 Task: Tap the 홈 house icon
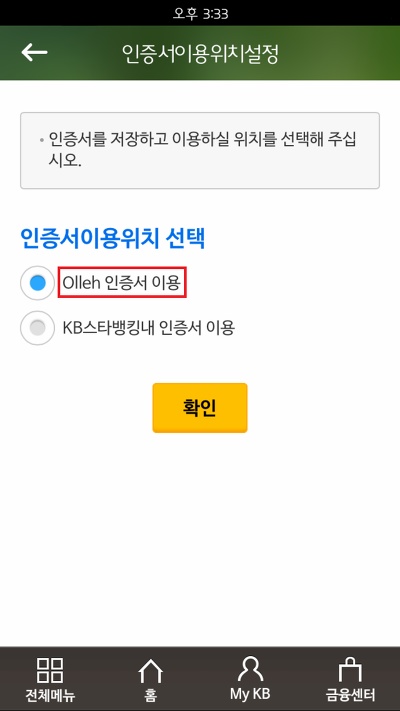coord(150,671)
